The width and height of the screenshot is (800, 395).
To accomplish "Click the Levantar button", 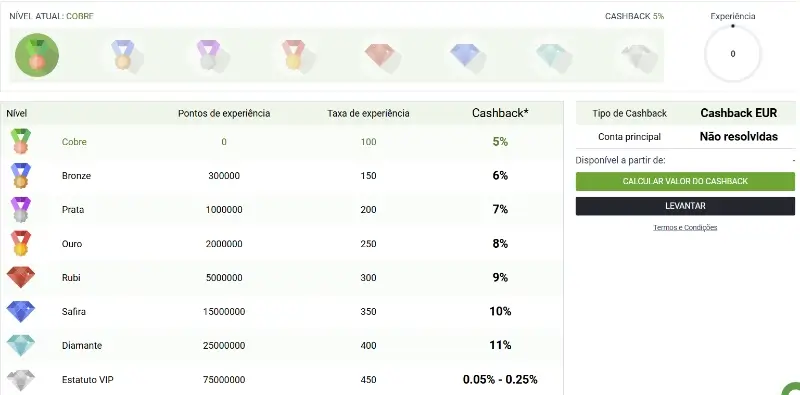I will 685,206.
